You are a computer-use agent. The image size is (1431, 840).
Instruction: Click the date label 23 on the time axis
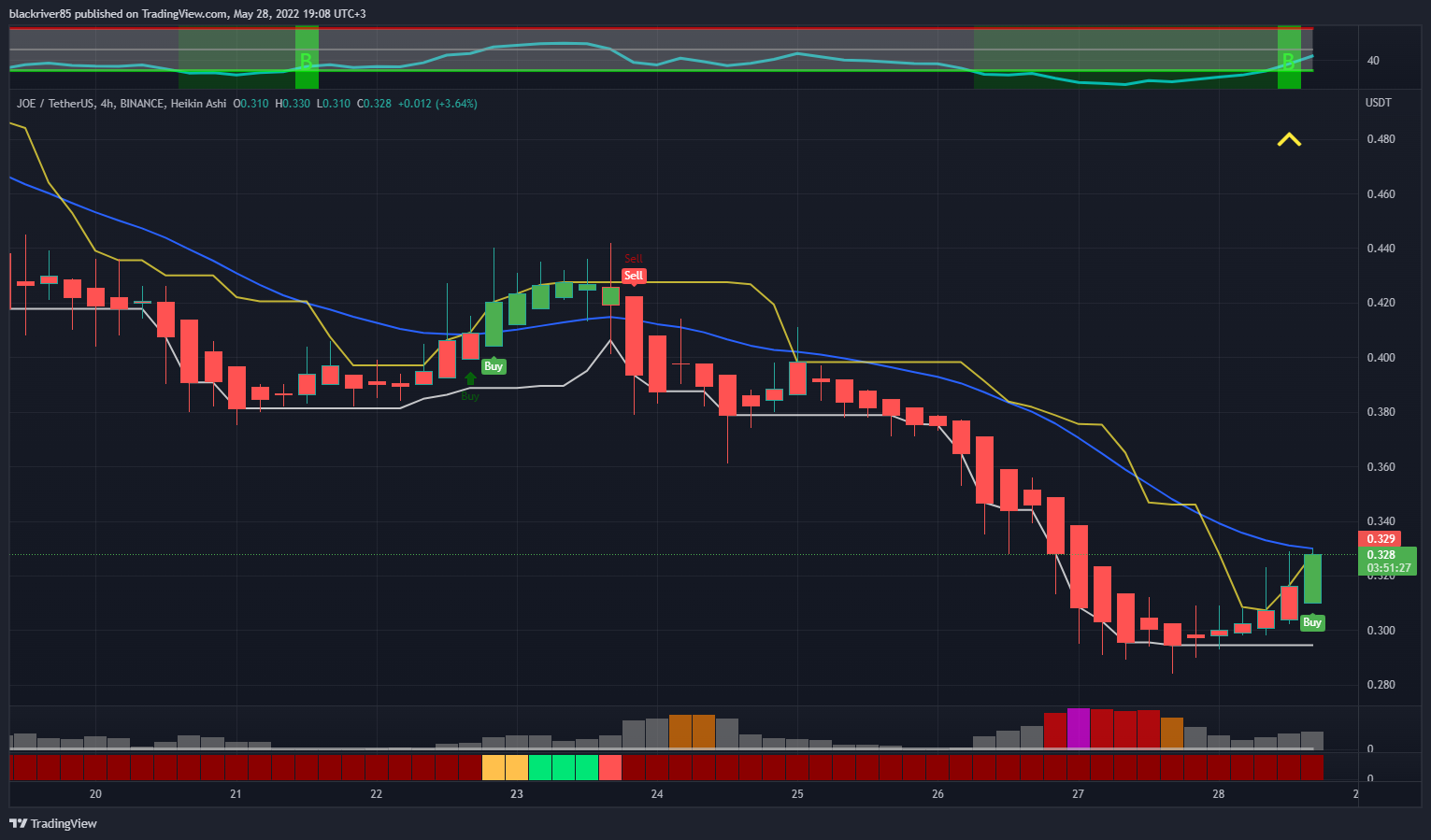coord(517,794)
